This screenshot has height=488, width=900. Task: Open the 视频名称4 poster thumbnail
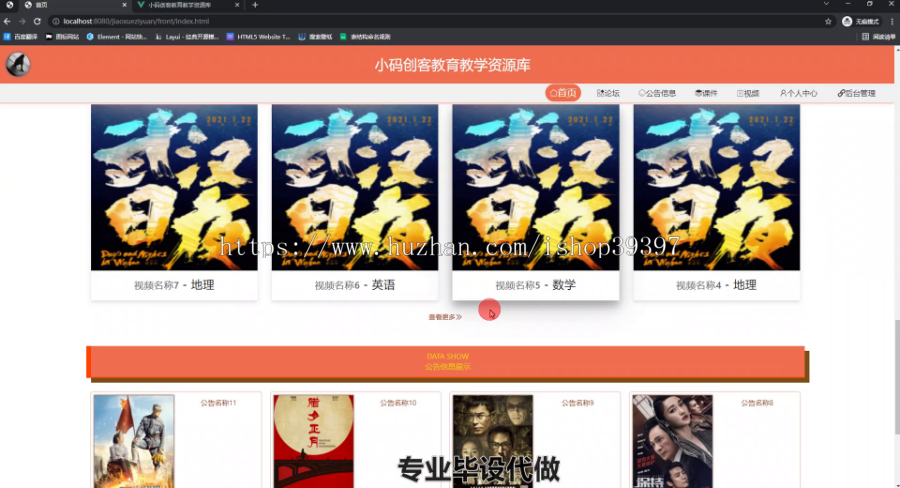[x=716, y=187]
